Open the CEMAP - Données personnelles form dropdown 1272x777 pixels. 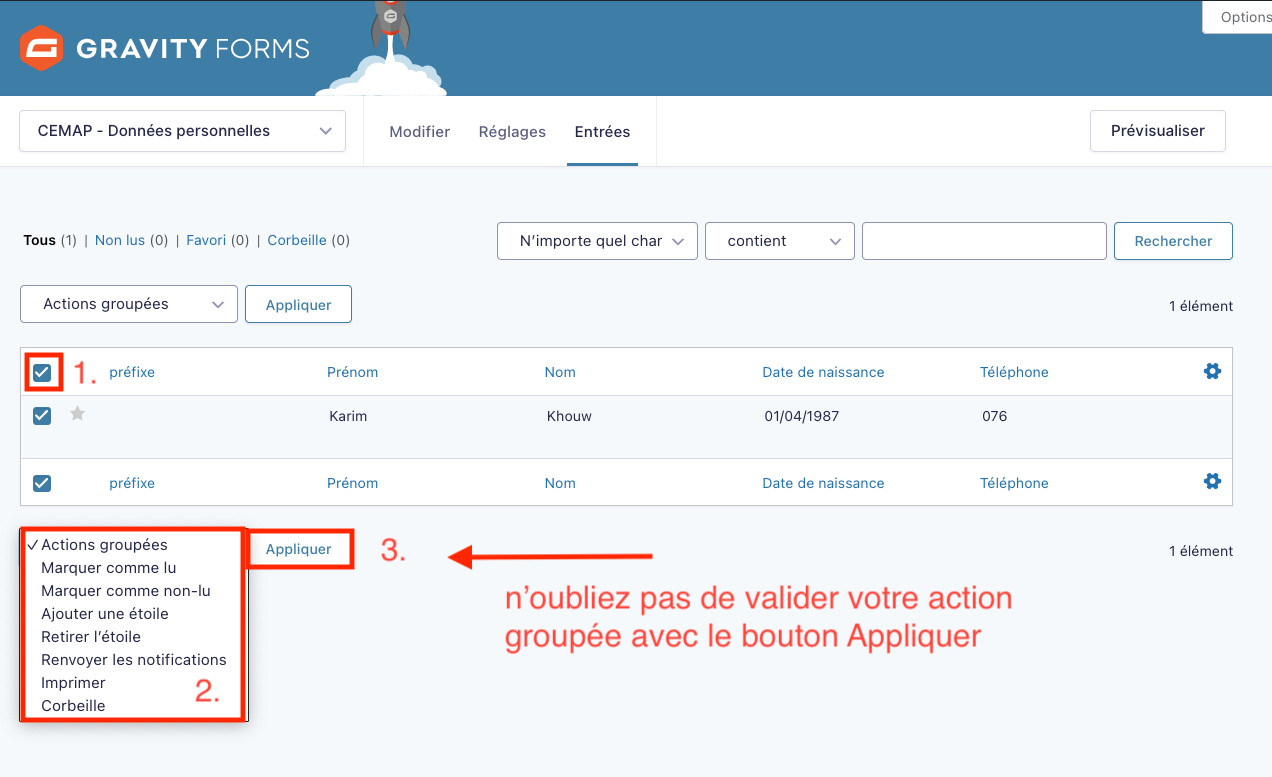(x=182, y=131)
